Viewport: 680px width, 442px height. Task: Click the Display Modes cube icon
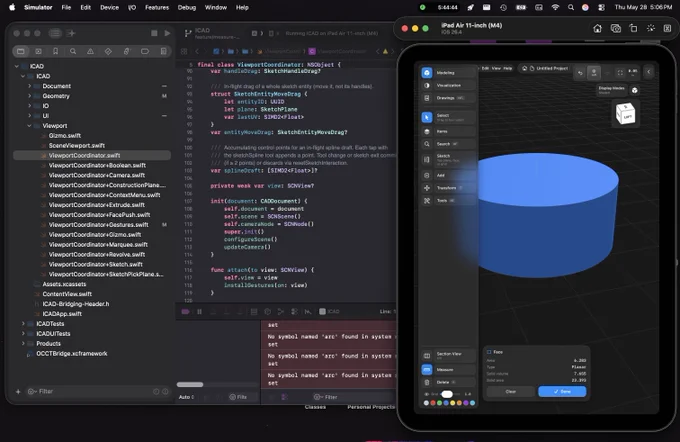pyautogui.click(x=634, y=90)
